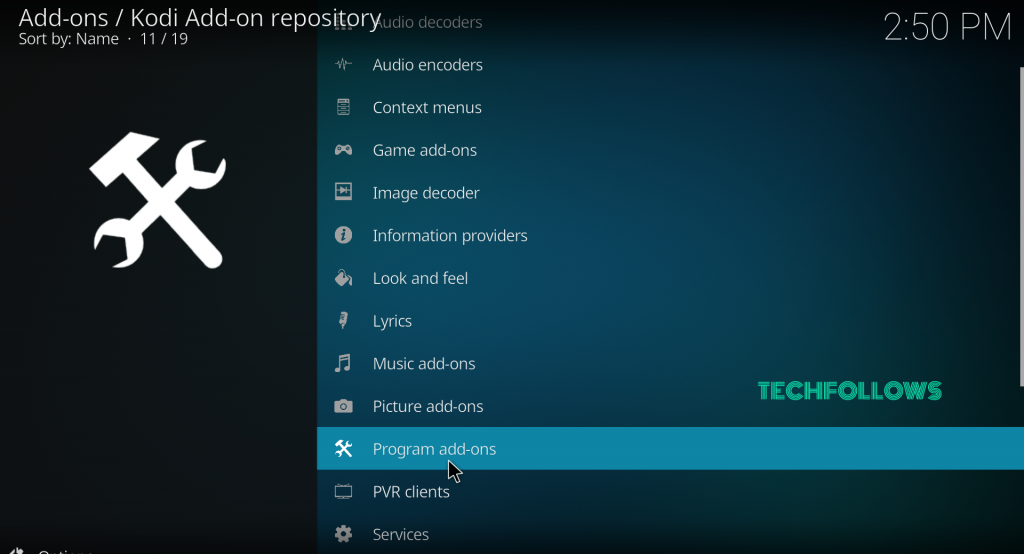The height and width of the screenshot is (554, 1024).
Task: Open the highlighted Program add-ons entry
Action: pyautogui.click(x=670, y=448)
